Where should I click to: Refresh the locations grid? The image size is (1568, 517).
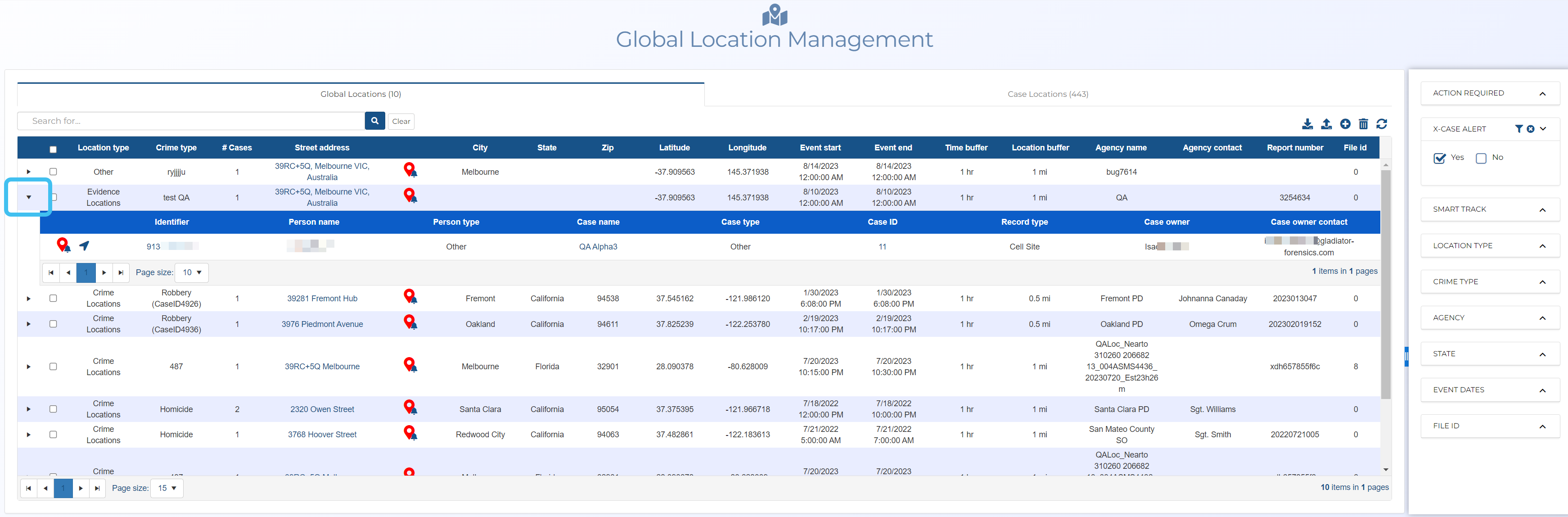pyautogui.click(x=1382, y=124)
